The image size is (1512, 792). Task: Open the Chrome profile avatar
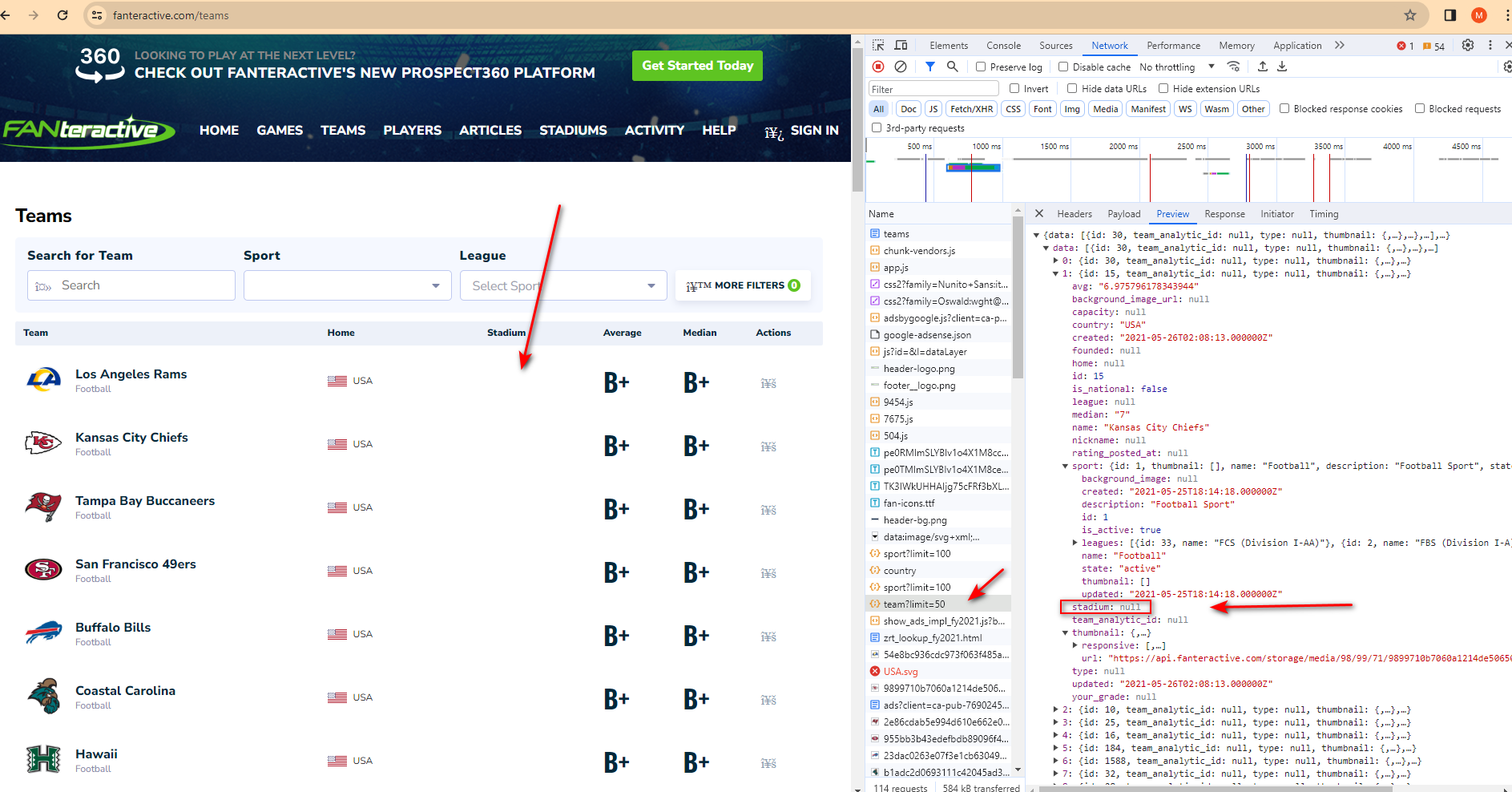(x=1479, y=15)
